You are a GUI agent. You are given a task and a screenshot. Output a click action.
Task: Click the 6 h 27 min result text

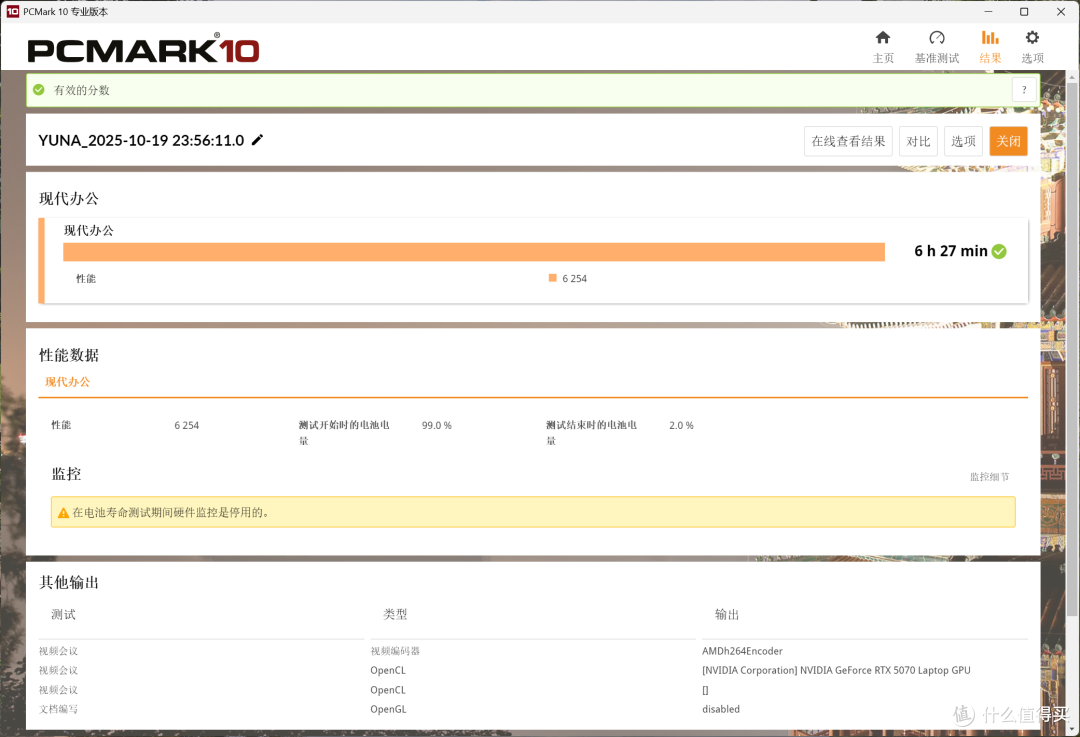951,251
